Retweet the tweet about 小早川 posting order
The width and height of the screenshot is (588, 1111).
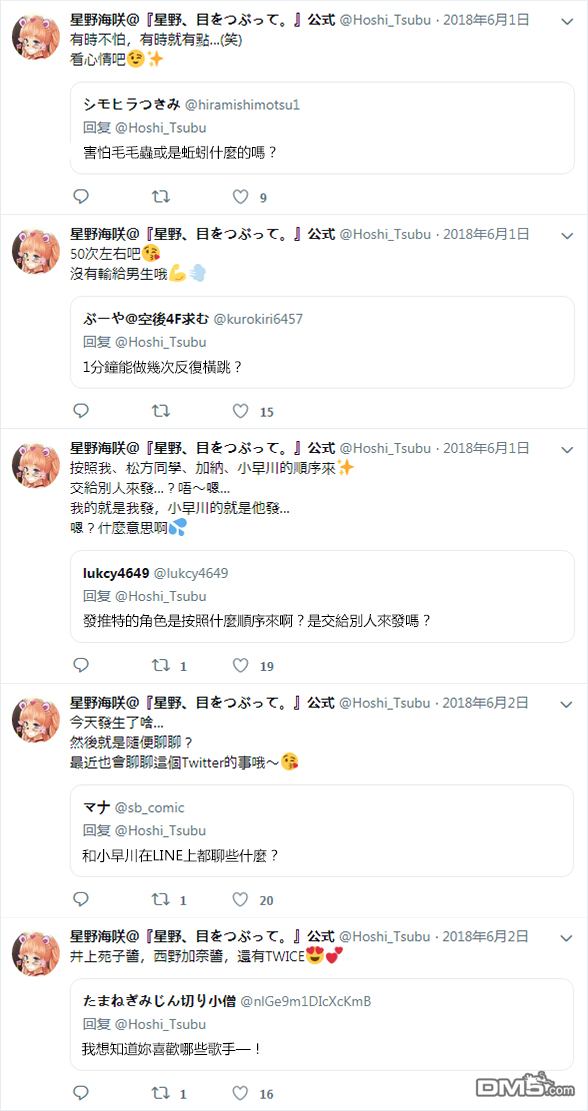(161, 665)
